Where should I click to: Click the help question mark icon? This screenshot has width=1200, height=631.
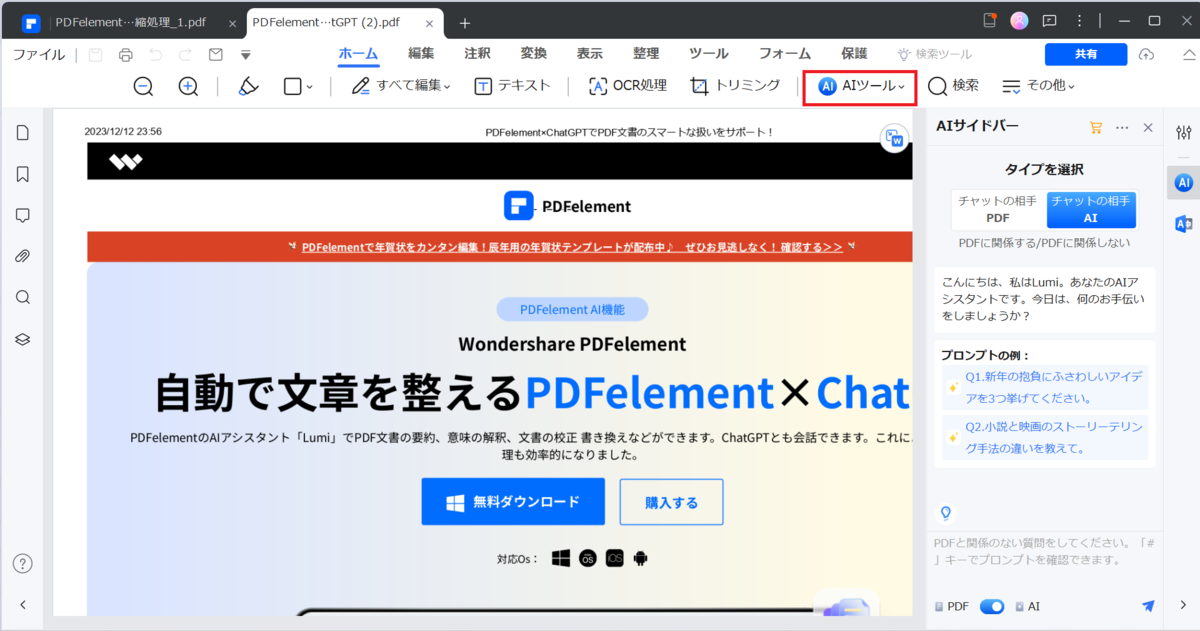tap(22, 564)
